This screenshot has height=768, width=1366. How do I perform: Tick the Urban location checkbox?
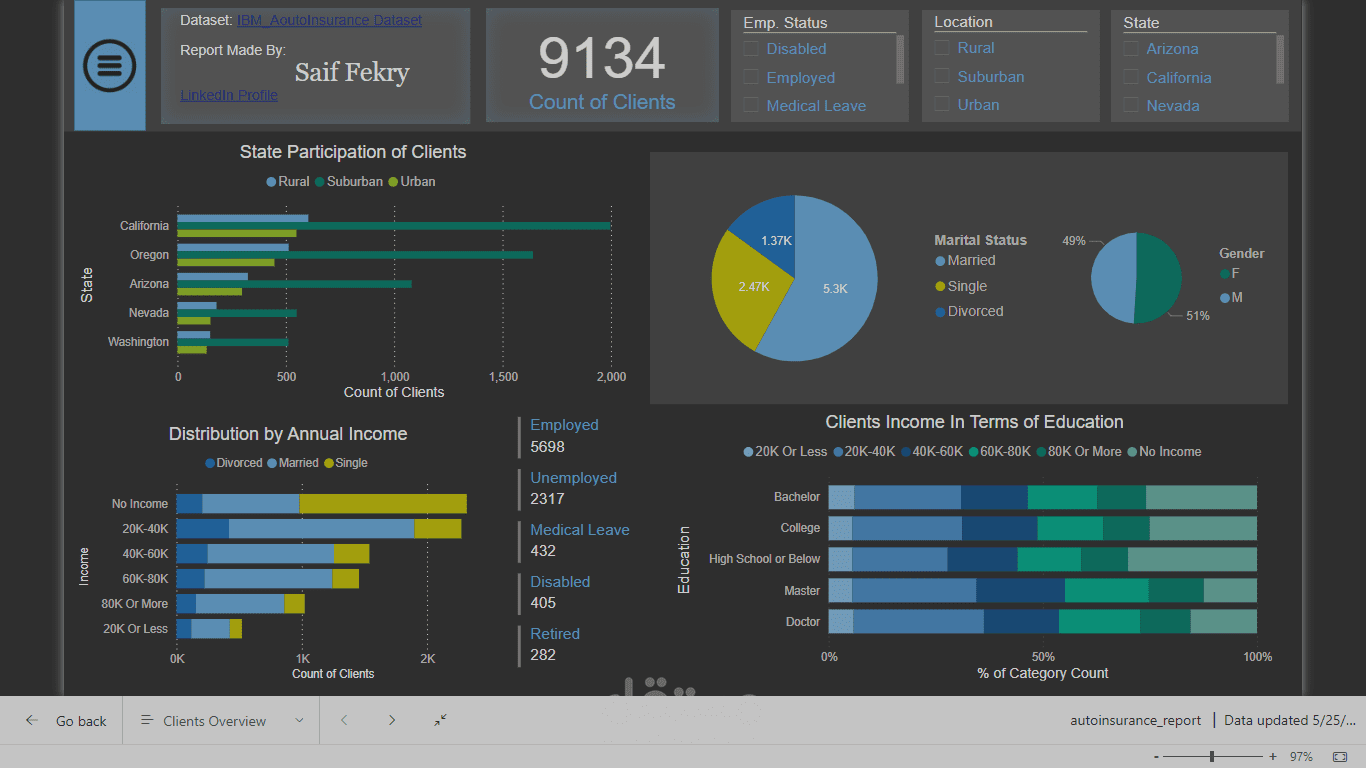[x=942, y=104]
